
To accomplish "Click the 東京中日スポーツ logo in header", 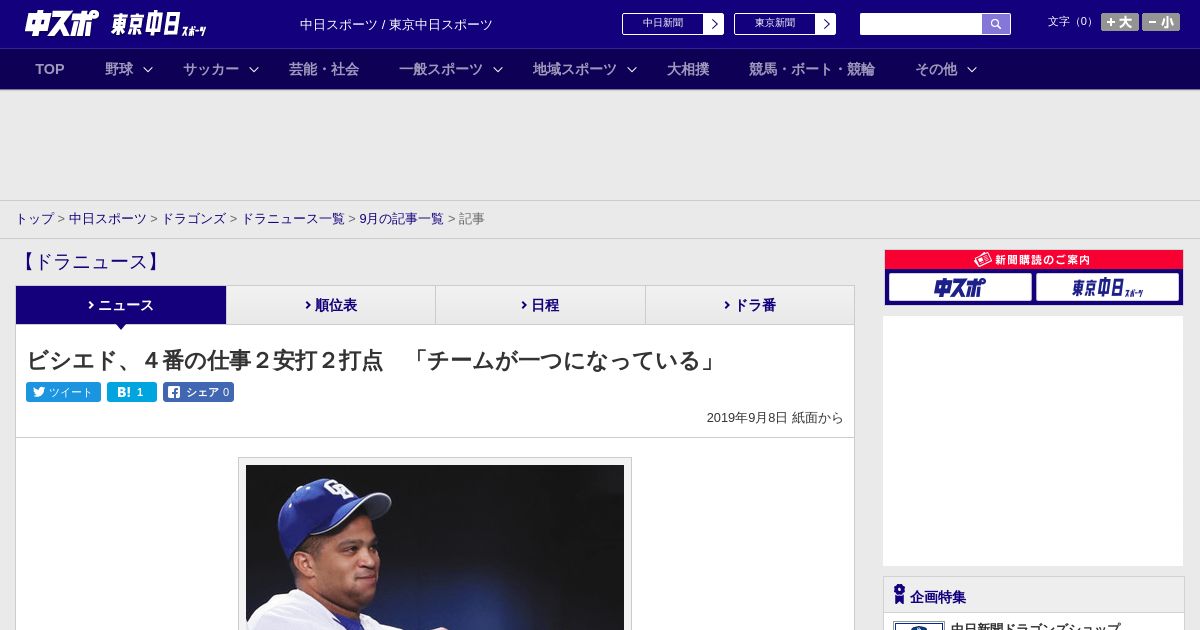I will coord(159,24).
